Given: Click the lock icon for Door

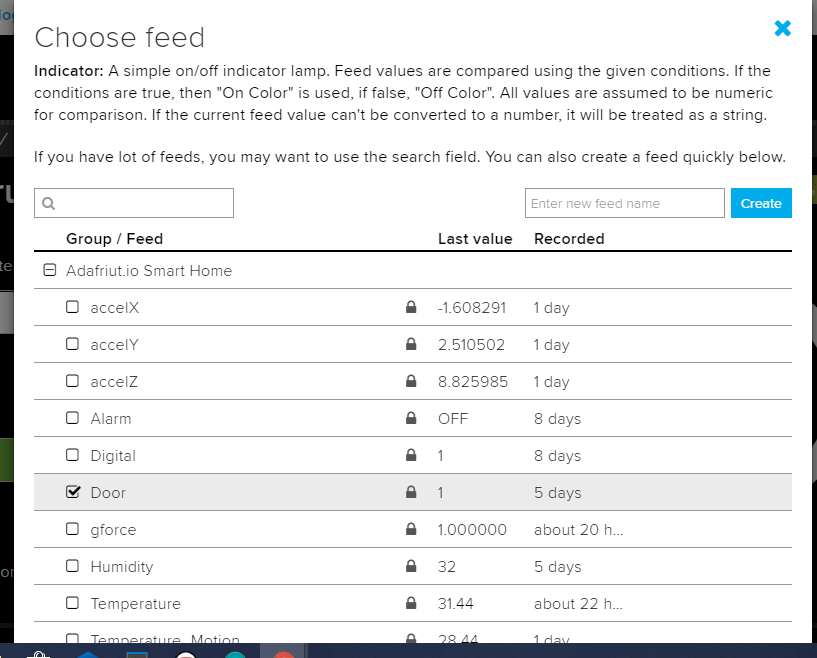Looking at the screenshot, I should pos(411,493).
